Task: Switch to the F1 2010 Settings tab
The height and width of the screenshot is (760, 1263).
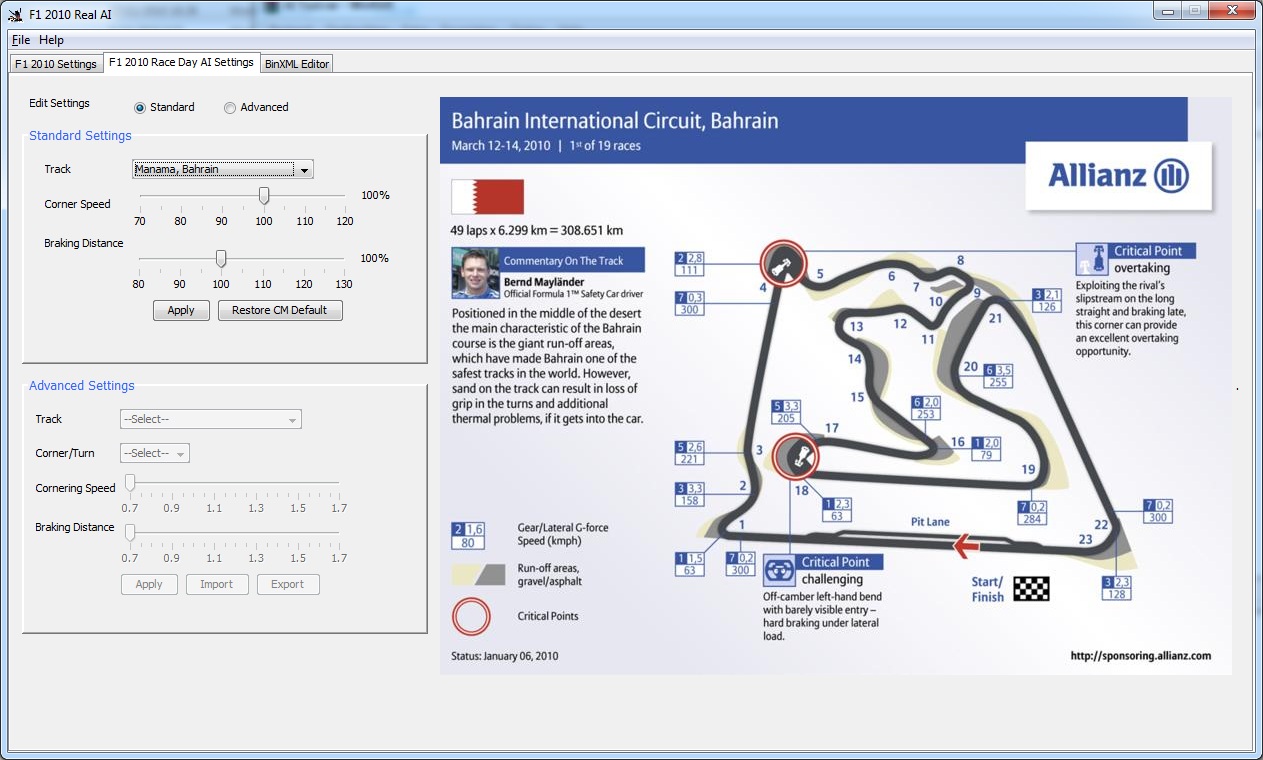Action: pos(56,64)
